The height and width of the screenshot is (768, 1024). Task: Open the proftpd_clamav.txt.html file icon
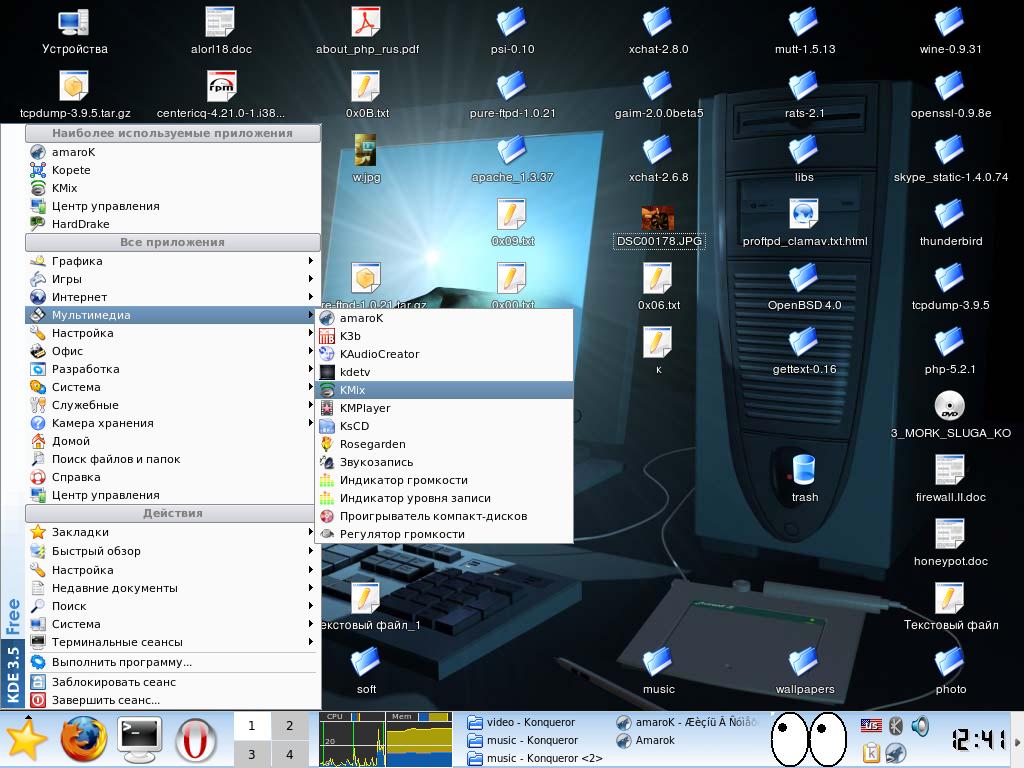pyautogui.click(x=805, y=223)
